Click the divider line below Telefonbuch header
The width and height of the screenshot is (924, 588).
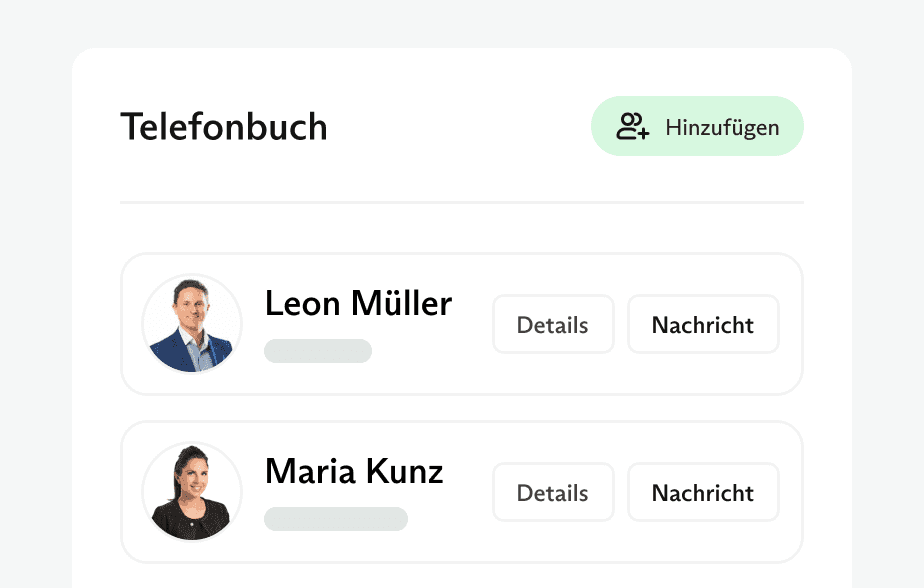pos(461,203)
